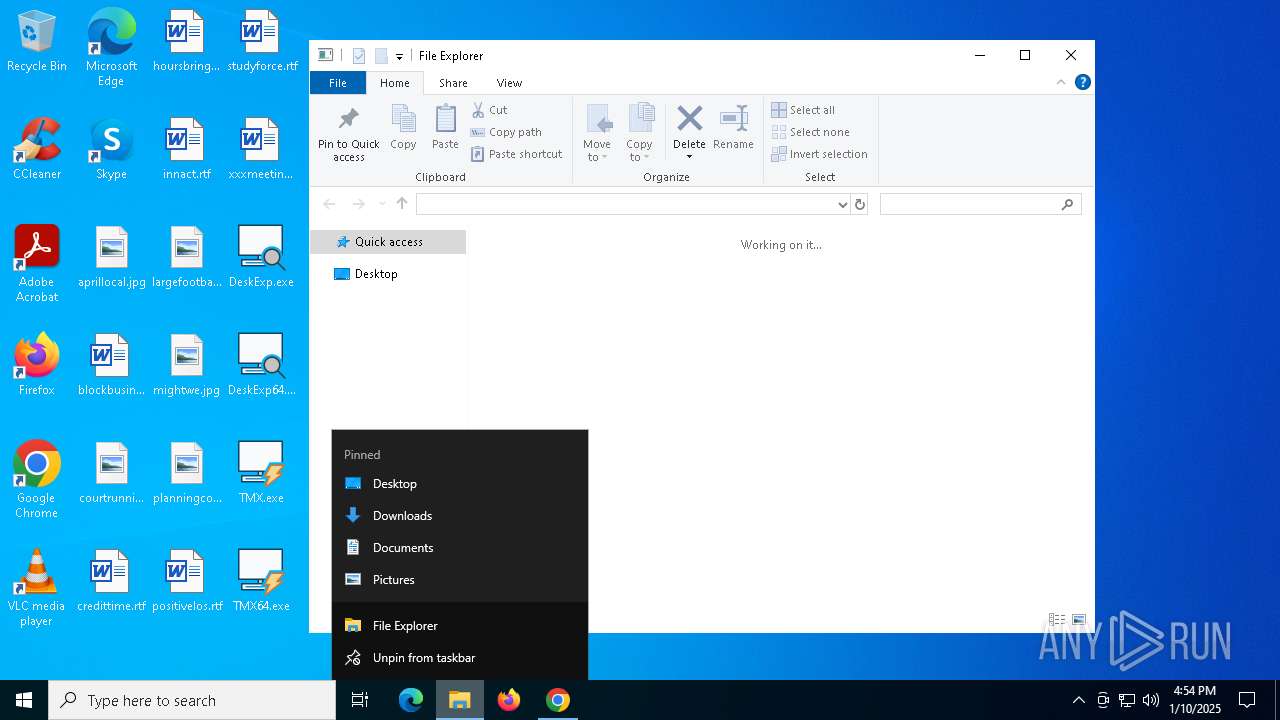1280x720 pixels.
Task: Click Unpin from taskbar
Action: click(460, 658)
